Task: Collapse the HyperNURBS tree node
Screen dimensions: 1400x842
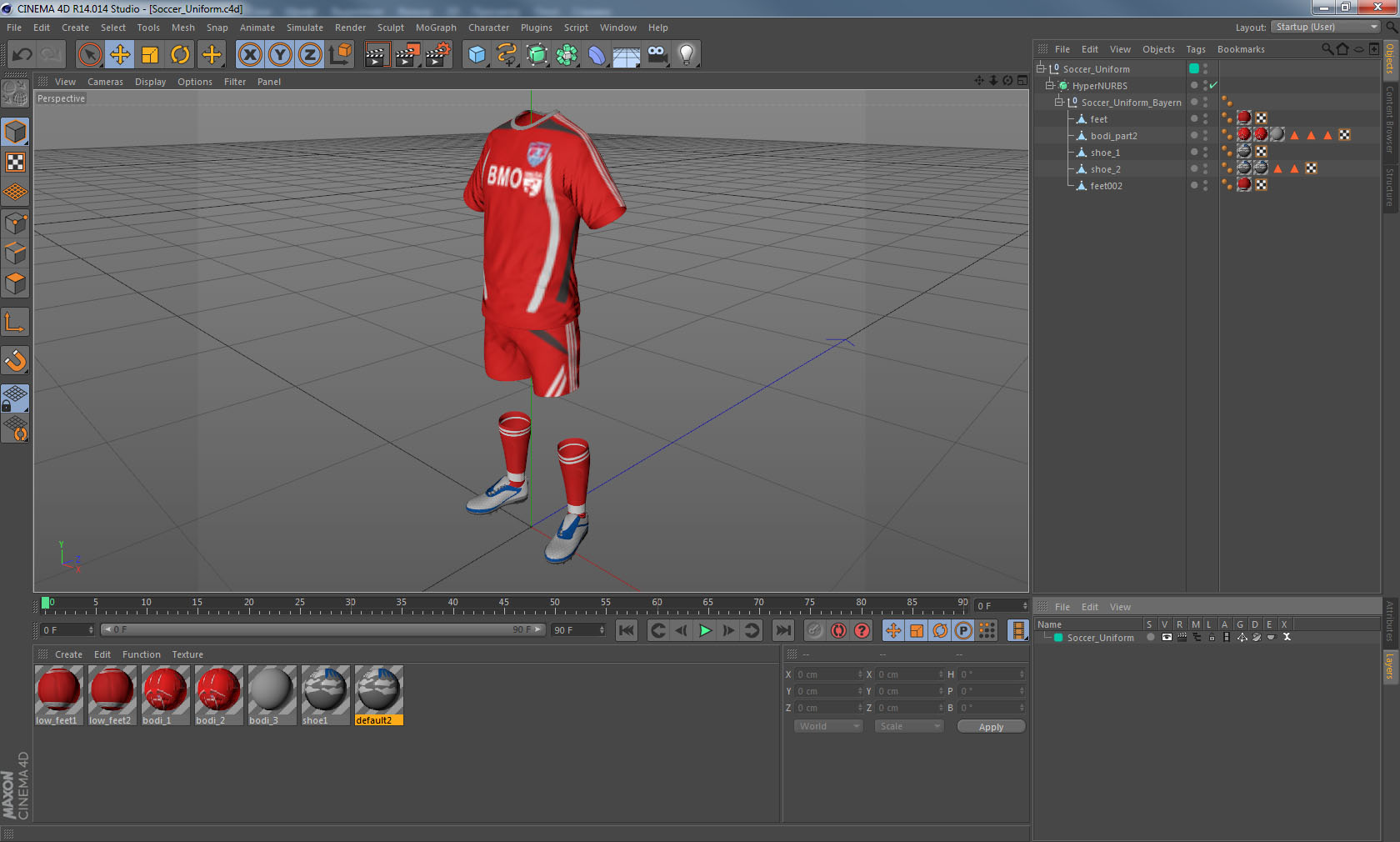Action: tap(1050, 86)
